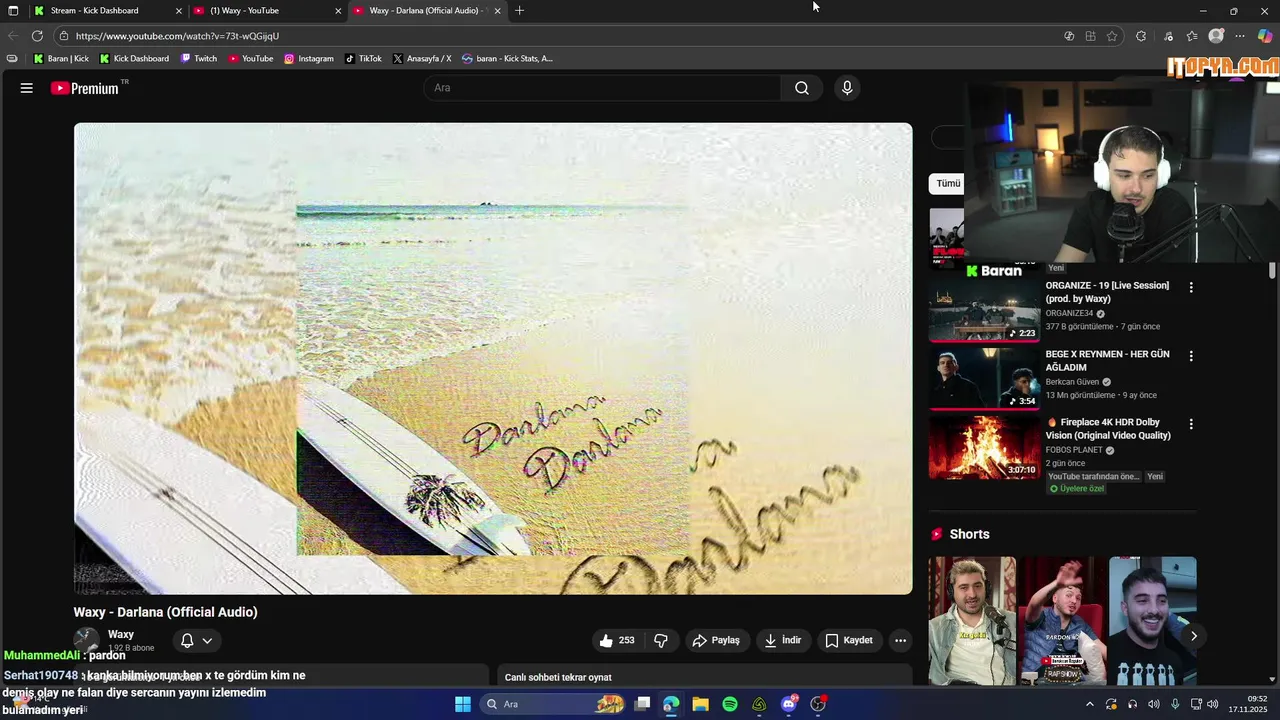
Task: Open the browser profile avatar
Action: pyautogui.click(x=1216, y=36)
